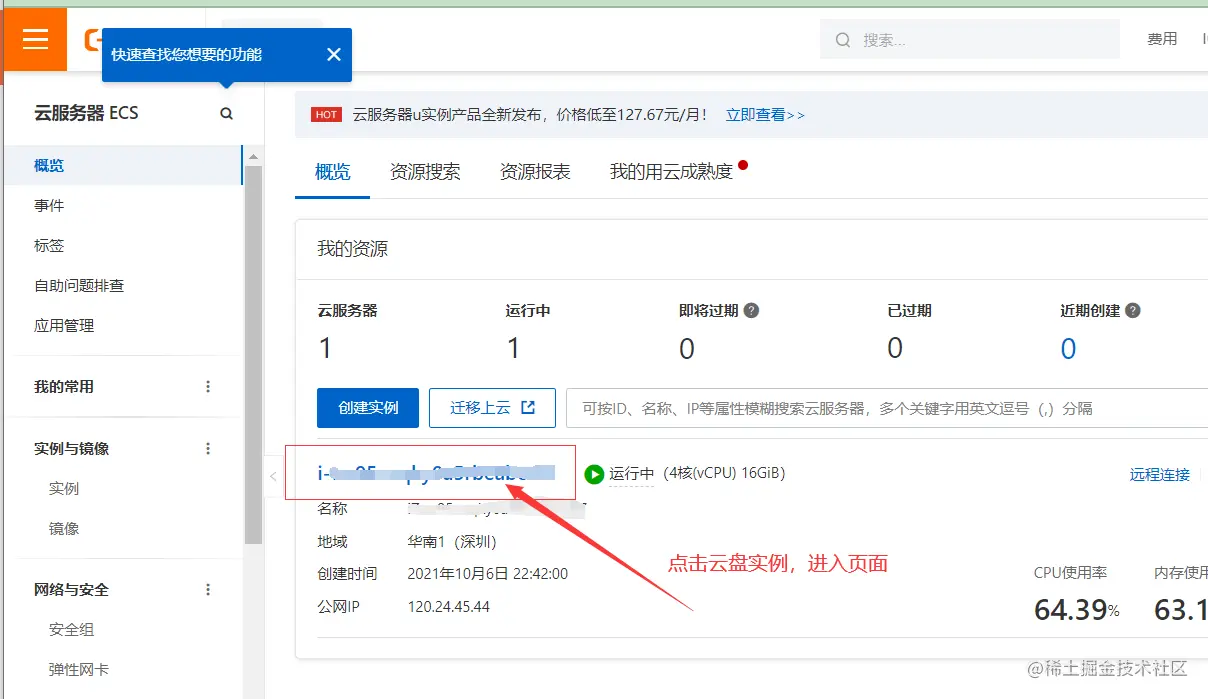Click the 云服务器 count 1
Screen dimensions: 1208x699
click(x=325, y=348)
